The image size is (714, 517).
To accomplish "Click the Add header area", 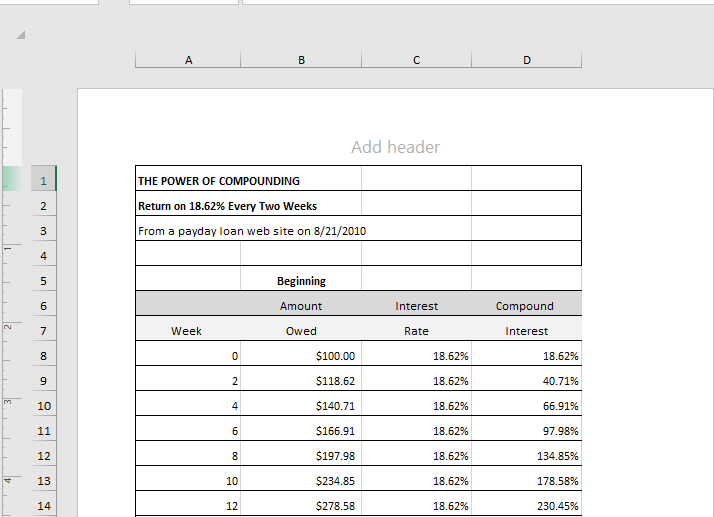I will 395,147.
